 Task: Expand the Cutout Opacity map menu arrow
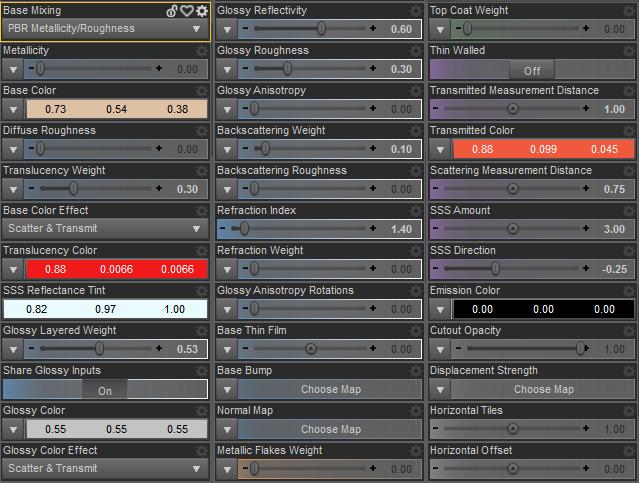440,349
